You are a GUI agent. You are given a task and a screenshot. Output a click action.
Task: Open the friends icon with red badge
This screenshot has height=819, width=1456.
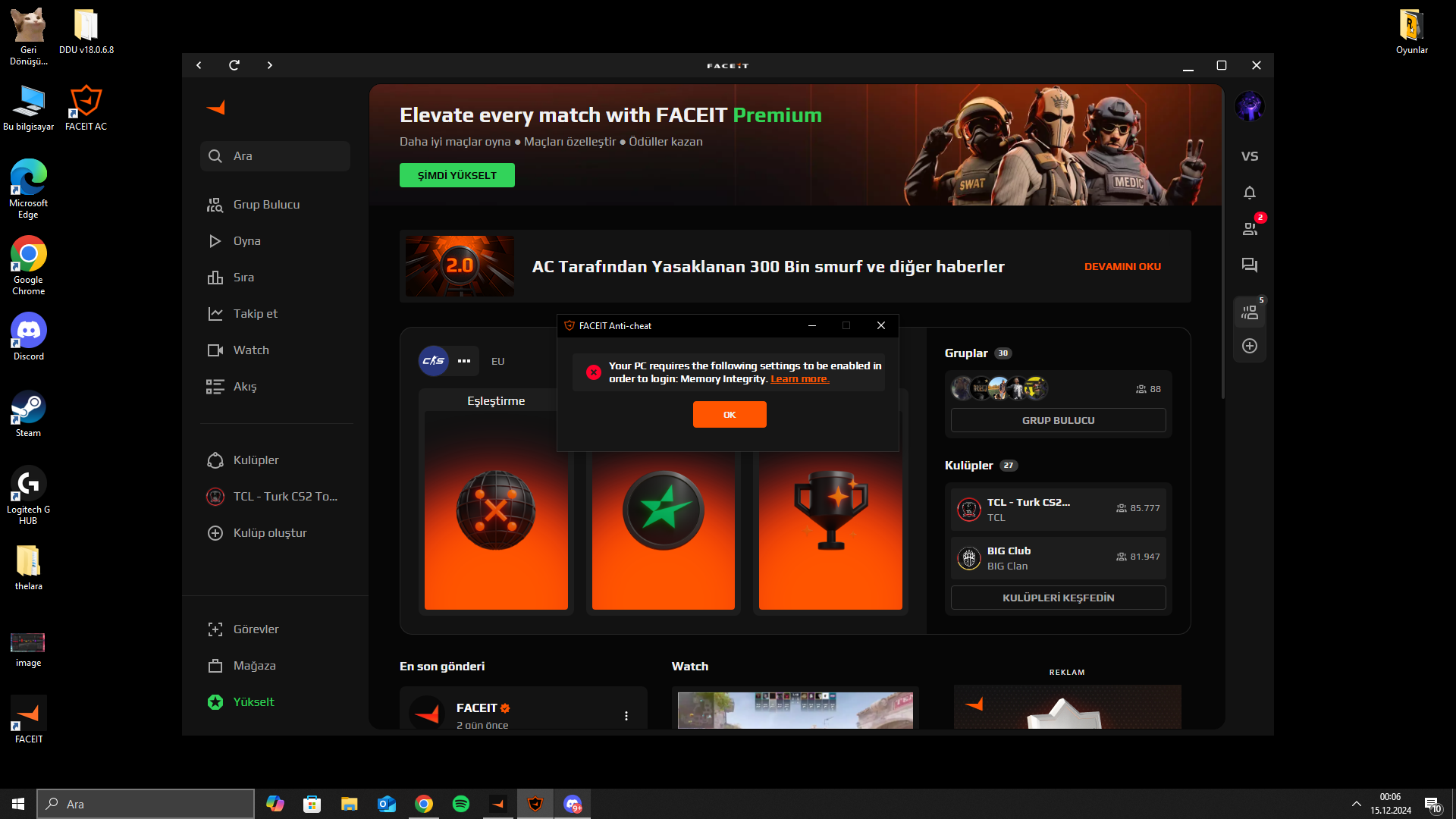click(x=1250, y=229)
